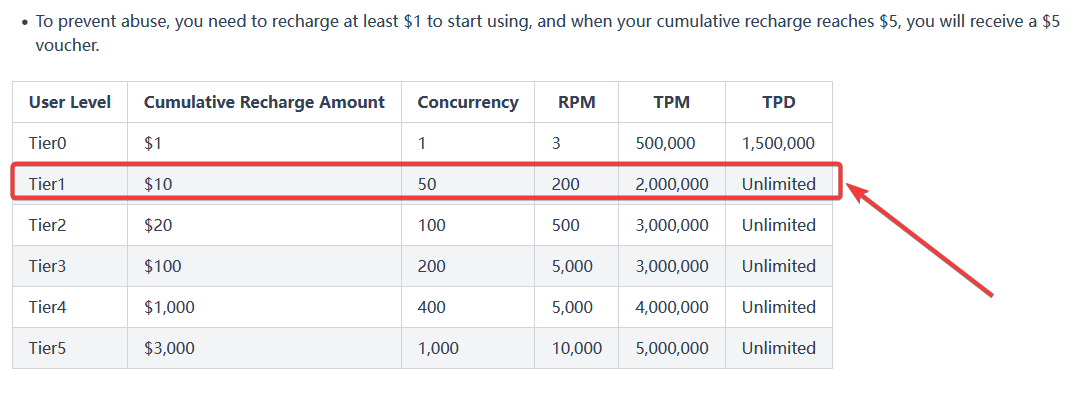Click the Concurrency column header
This screenshot has width=1079, height=407.
[x=468, y=102]
